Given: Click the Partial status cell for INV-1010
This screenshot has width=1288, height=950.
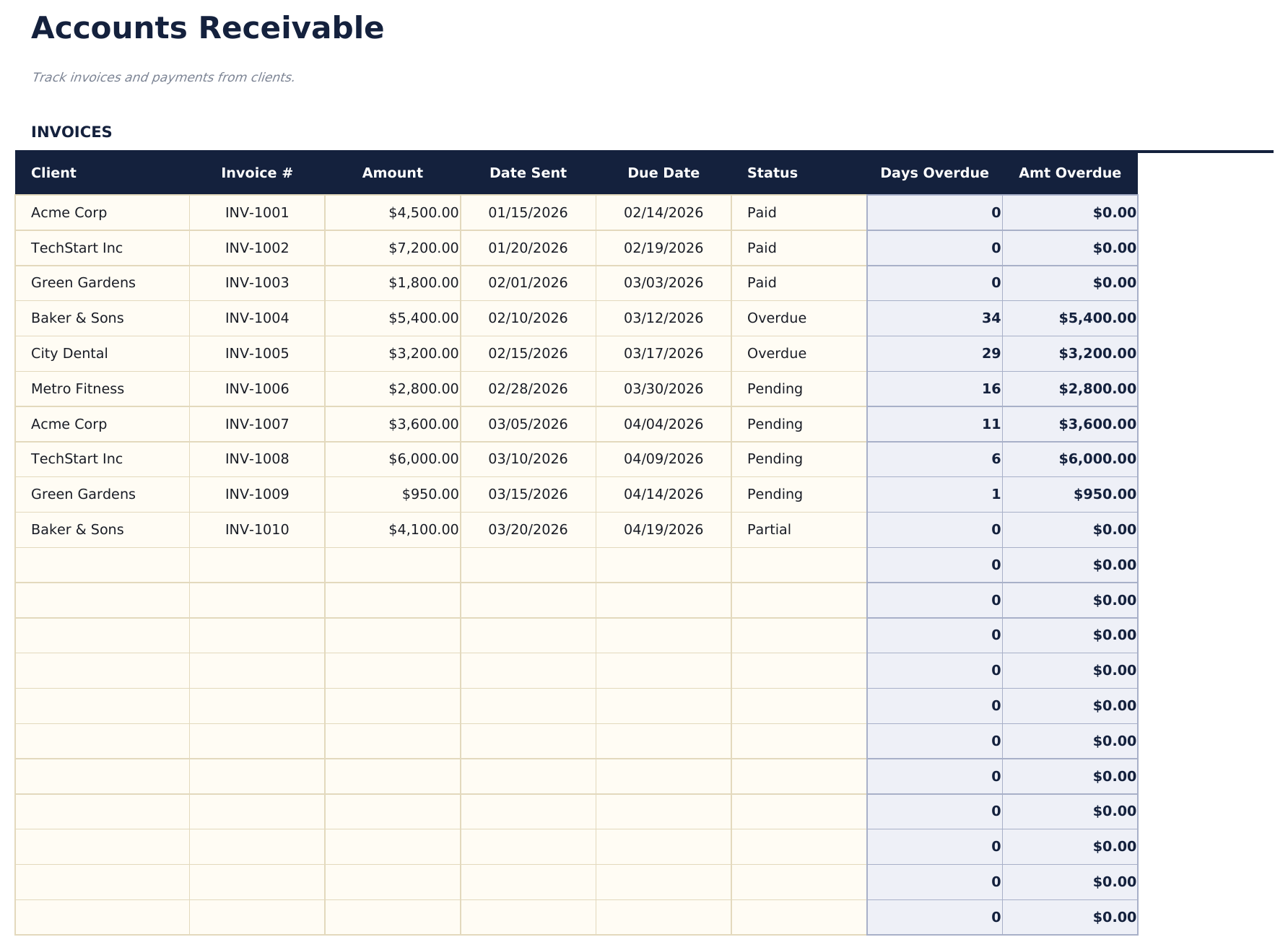Looking at the screenshot, I should 768,529.
